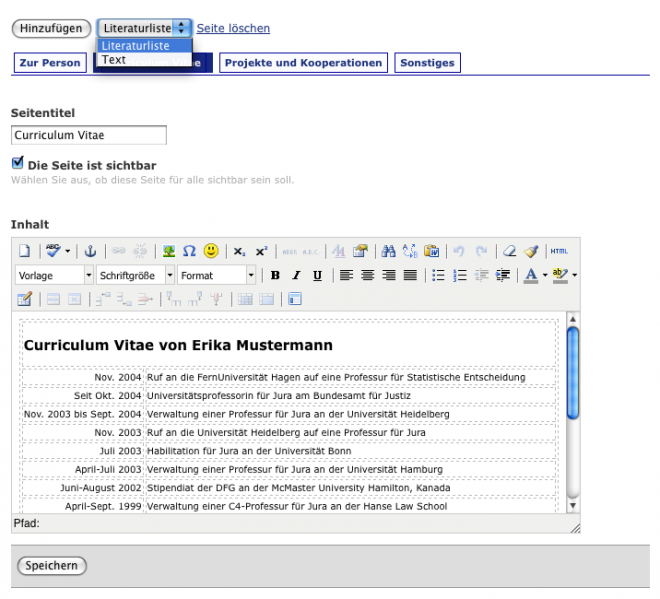
Task: Insert an anchor with the anchor icon
Action: pos(89,251)
